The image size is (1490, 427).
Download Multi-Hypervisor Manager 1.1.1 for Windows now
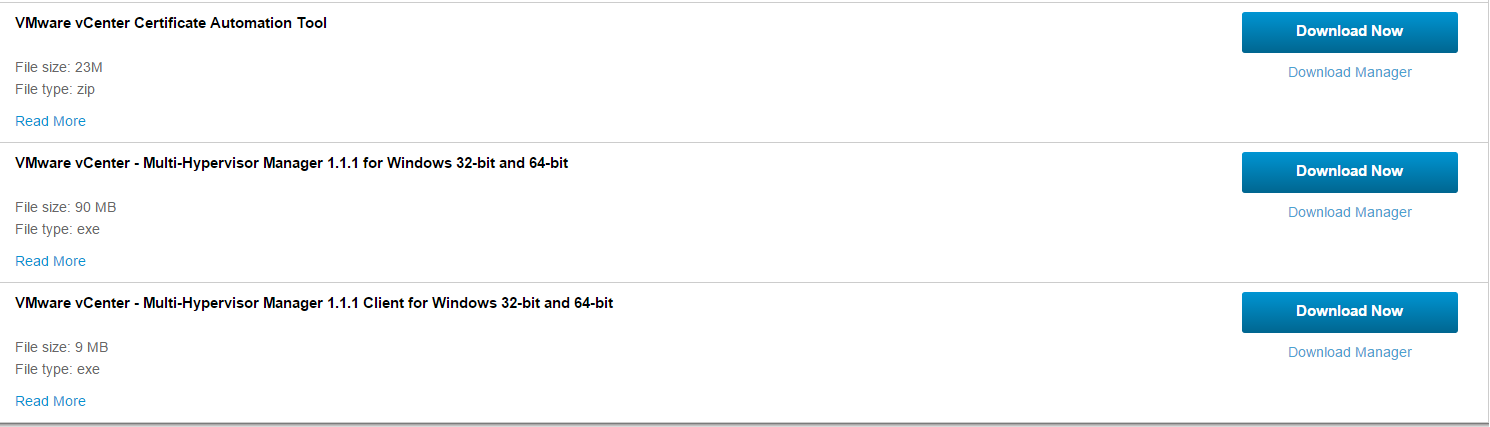click(x=1349, y=172)
